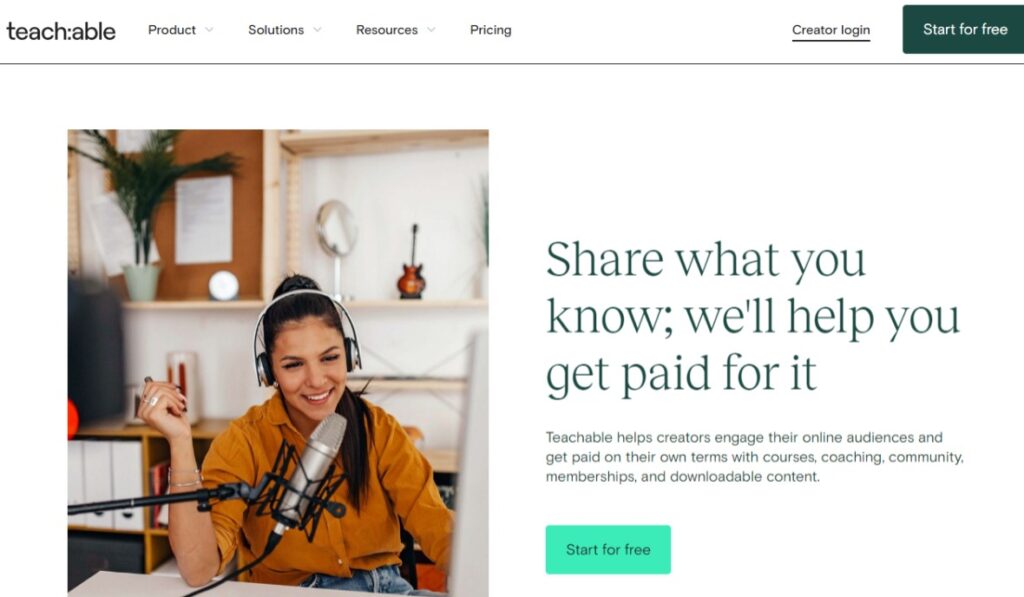
Task: Go to the Pricing page
Action: pyautogui.click(x=490, y=30)
